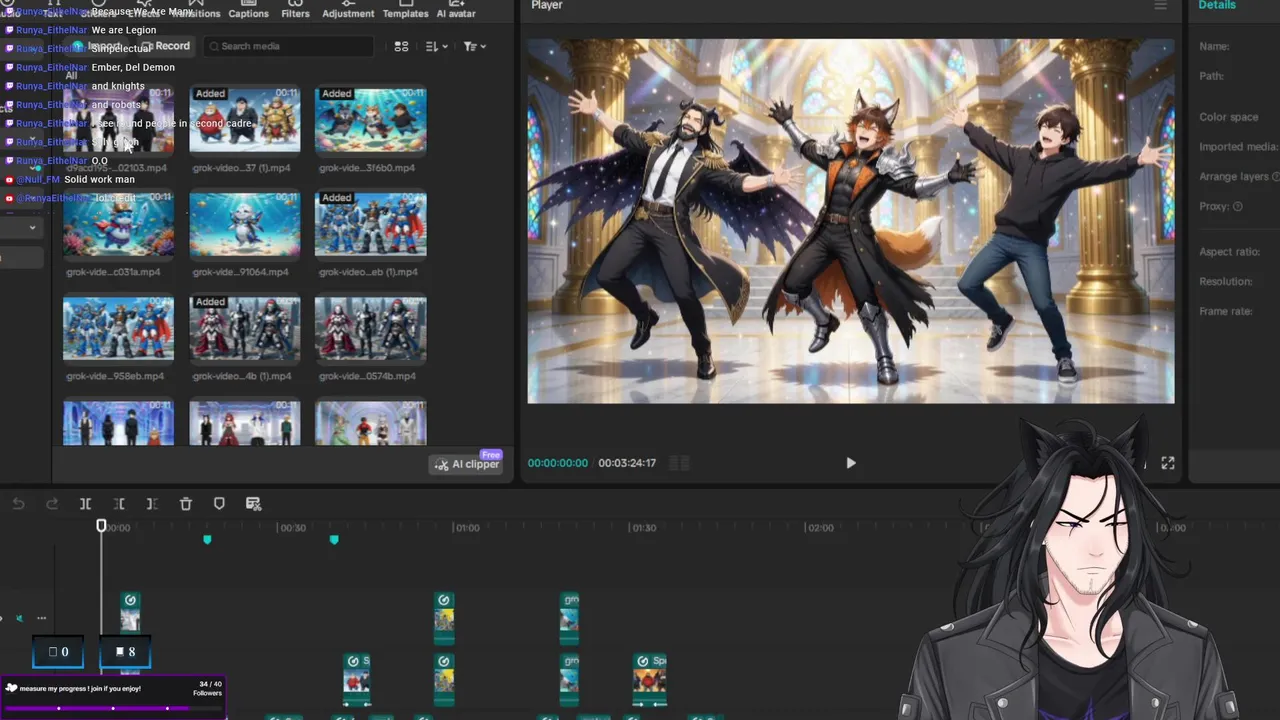Click the Proxy info icon
1280x720 pixels.
pyautogui.click(x=1238, y=206)
